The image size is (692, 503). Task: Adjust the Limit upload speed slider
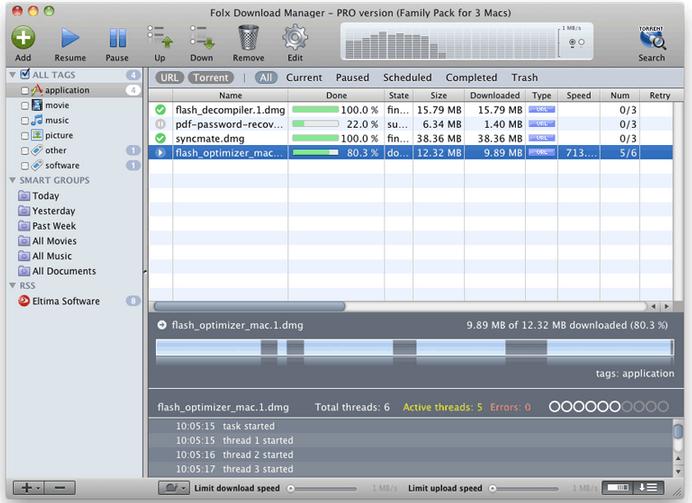point(524,488)
